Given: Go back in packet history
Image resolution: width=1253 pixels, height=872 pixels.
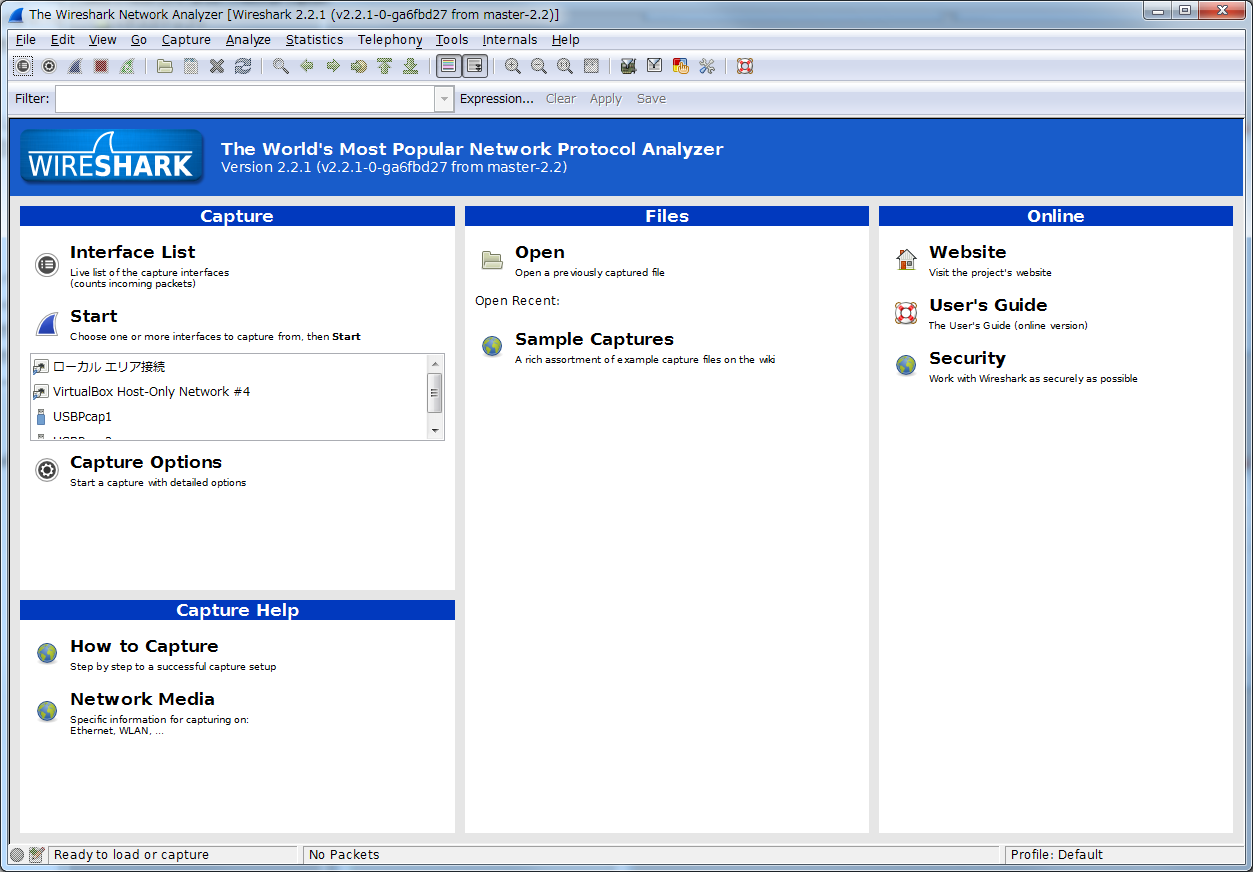Looking at the screenshot, I should 307,66.
